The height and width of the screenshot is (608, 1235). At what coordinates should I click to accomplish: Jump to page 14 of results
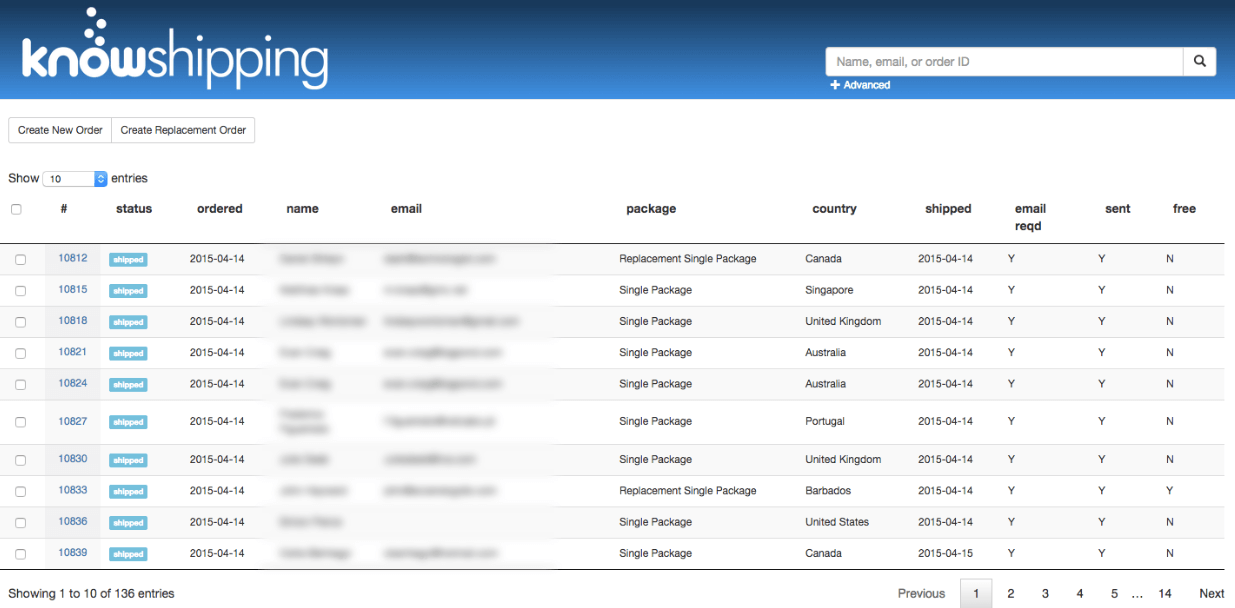point(1165,593)
